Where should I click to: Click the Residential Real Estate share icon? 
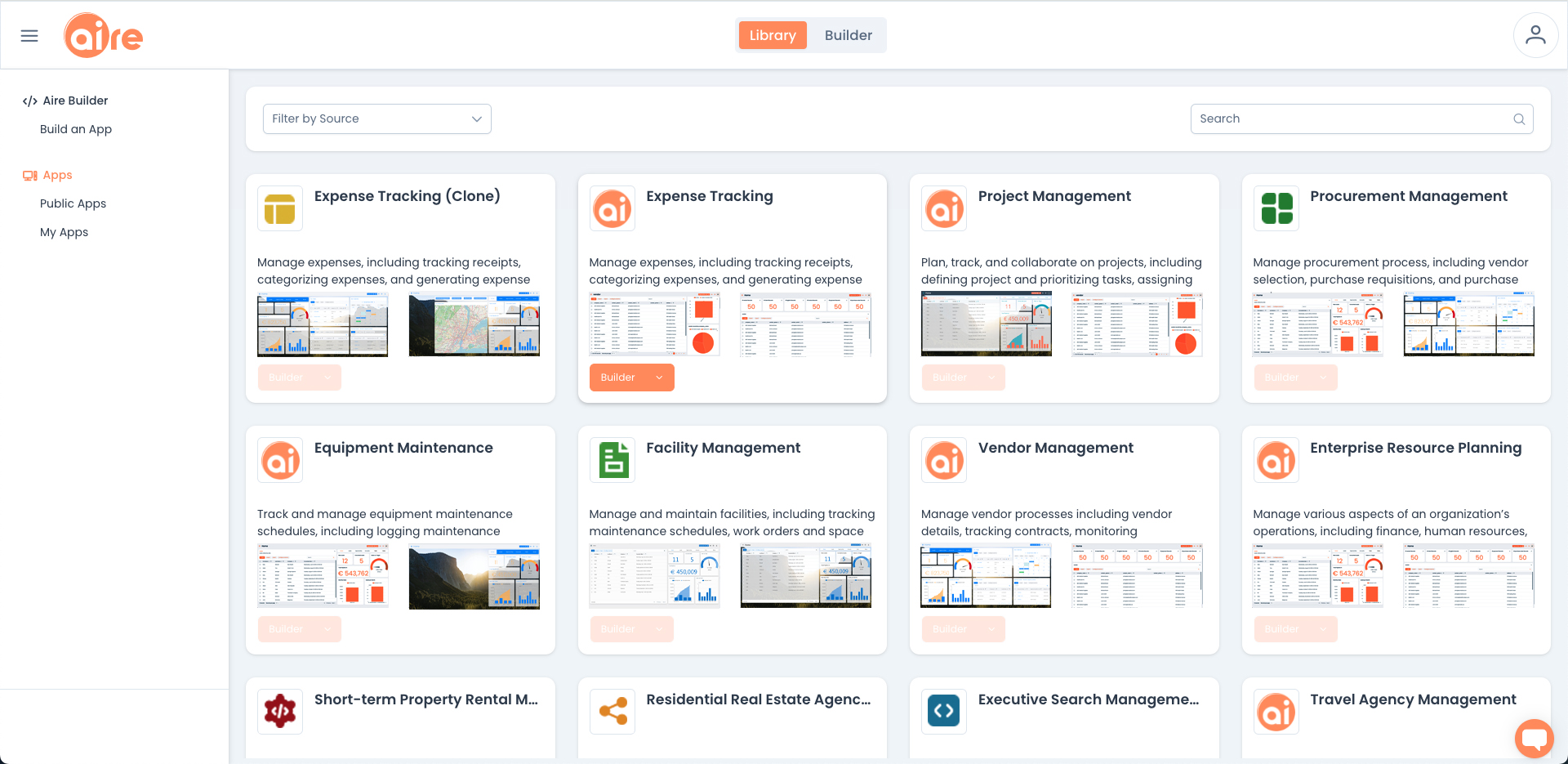(x=612, y=711)
